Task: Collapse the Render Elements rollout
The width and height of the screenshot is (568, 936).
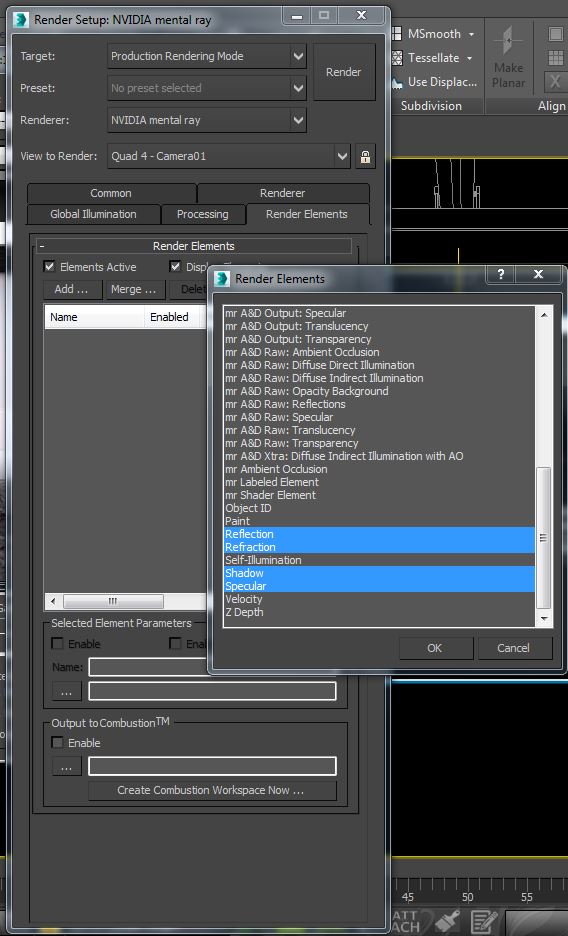Action: (194, 246)
